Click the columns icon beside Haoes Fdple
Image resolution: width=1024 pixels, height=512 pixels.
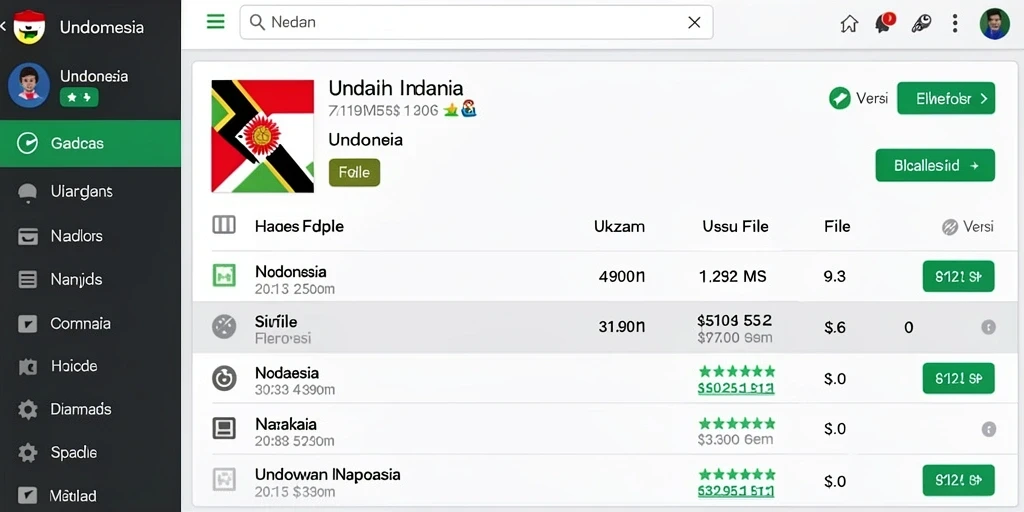pyautogui.click(x=224, y=226)
